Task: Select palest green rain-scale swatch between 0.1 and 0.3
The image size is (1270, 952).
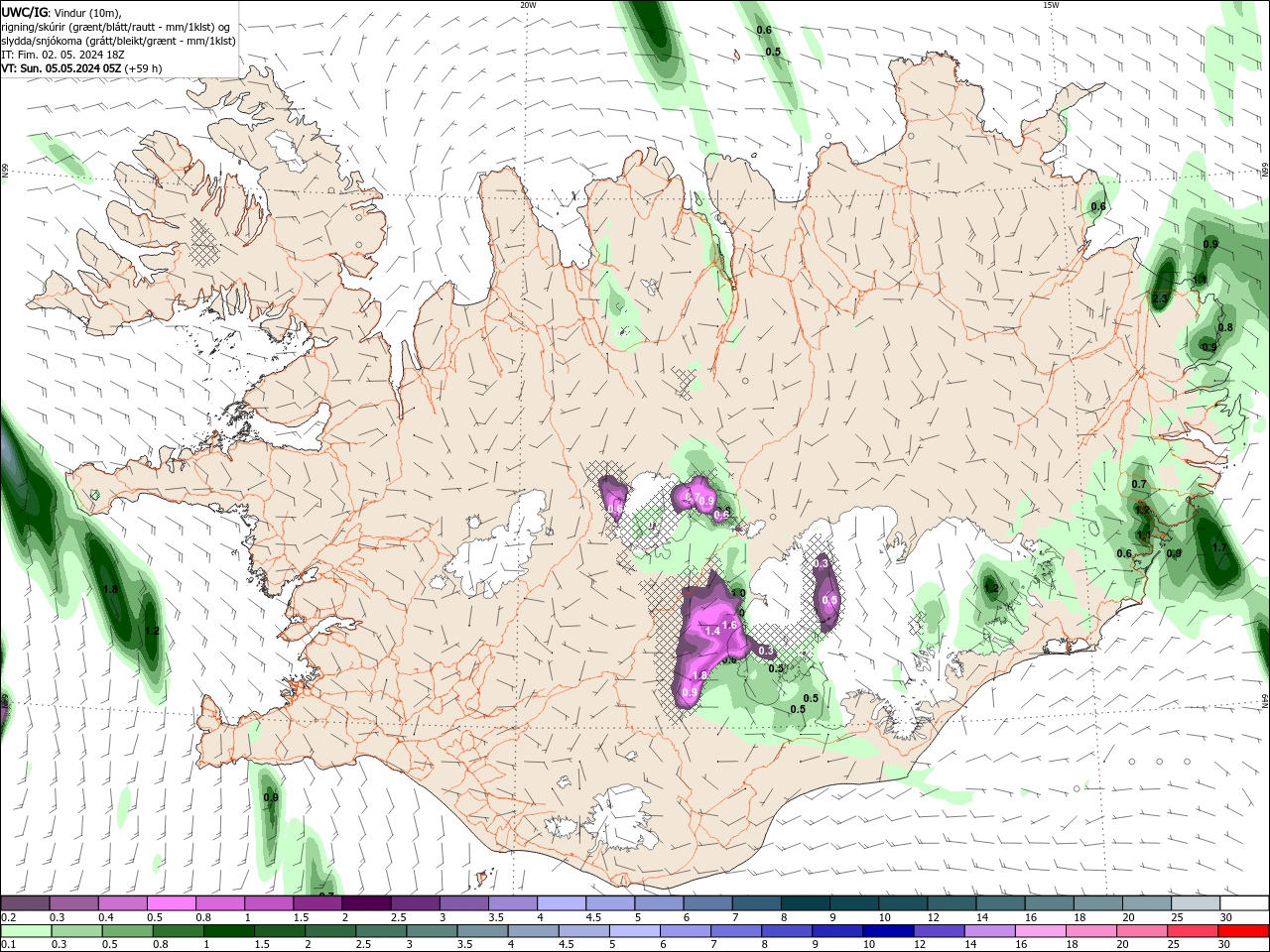Action: [26, 931]
